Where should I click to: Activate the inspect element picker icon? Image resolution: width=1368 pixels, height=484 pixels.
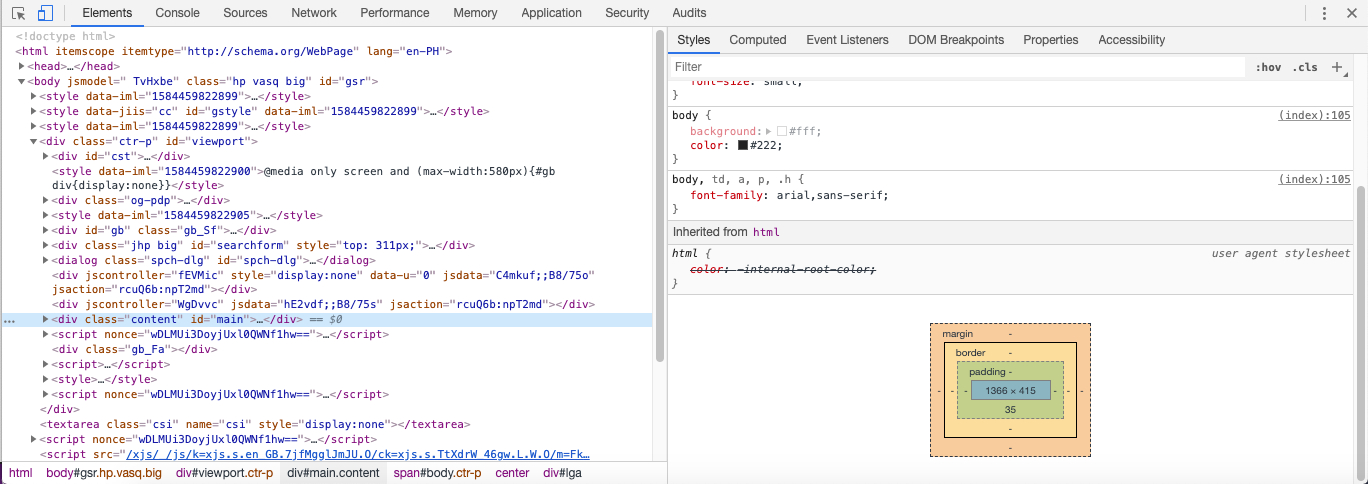(18, 13)
